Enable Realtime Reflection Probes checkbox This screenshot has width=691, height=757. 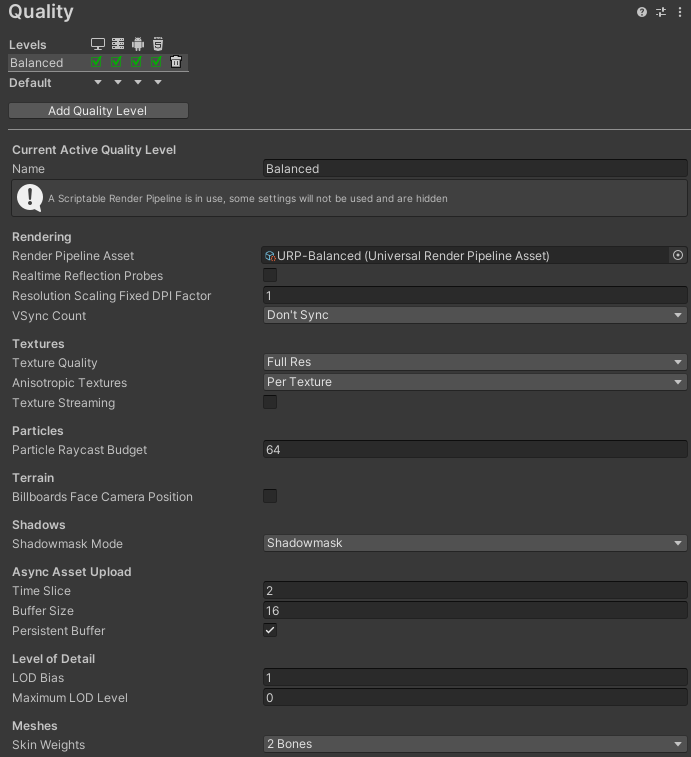click(270, 275)
